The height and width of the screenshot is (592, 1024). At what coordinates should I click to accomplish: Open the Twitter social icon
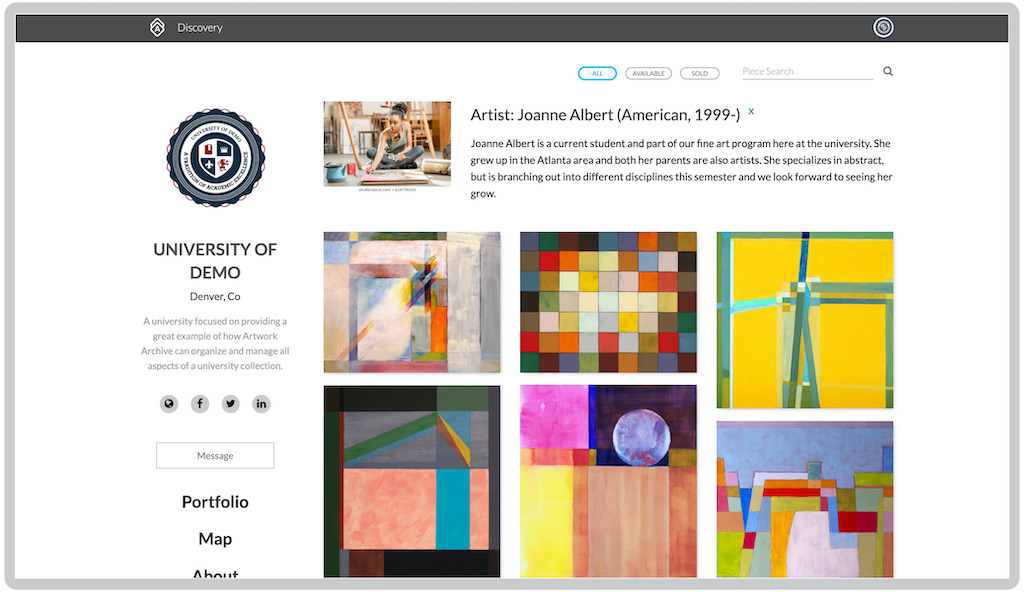231,404
